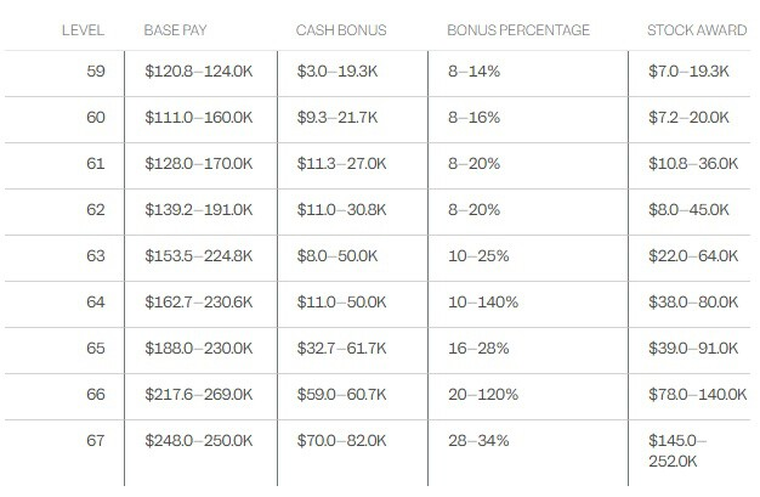Click the level 67 row label

click(96, 440)
